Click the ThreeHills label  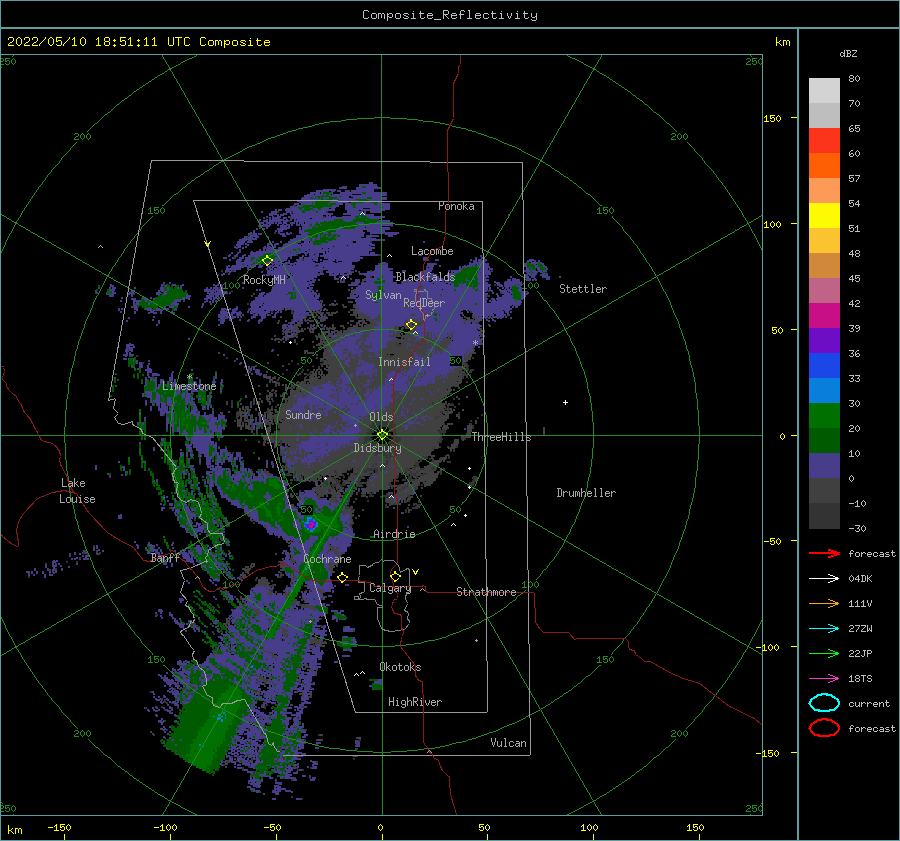tap(502, 437)
